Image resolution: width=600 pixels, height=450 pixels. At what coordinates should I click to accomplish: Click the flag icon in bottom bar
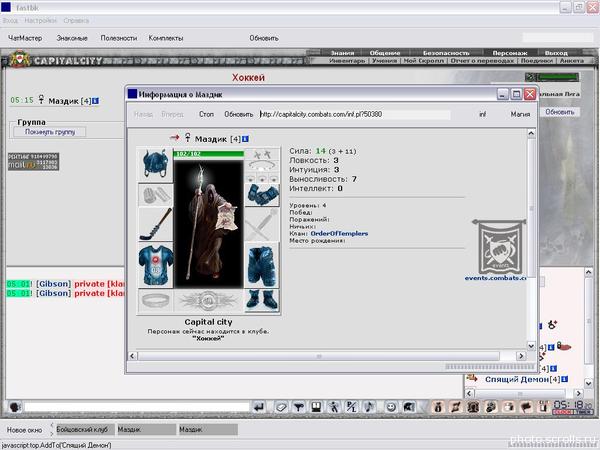(526, 407)
